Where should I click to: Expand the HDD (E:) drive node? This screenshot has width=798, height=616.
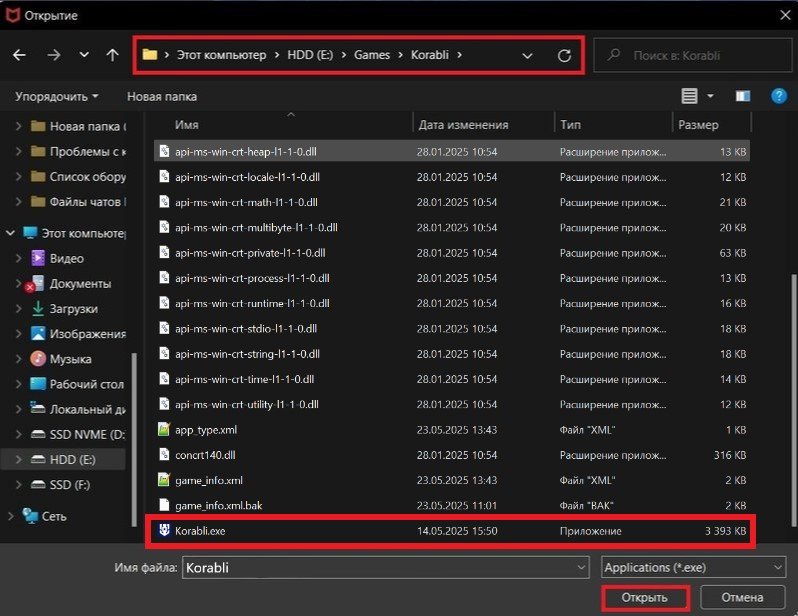(x=18, y=460)
